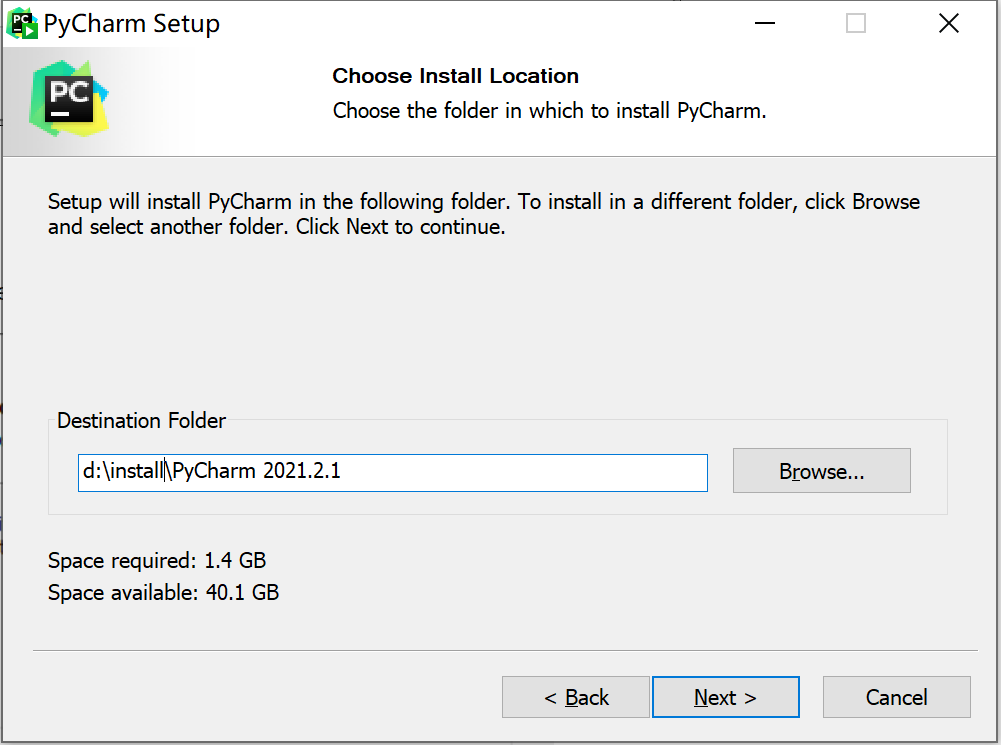Screen dimensions: 1001x745
Task: Proceed with the Next button
Action: (725, 698)
